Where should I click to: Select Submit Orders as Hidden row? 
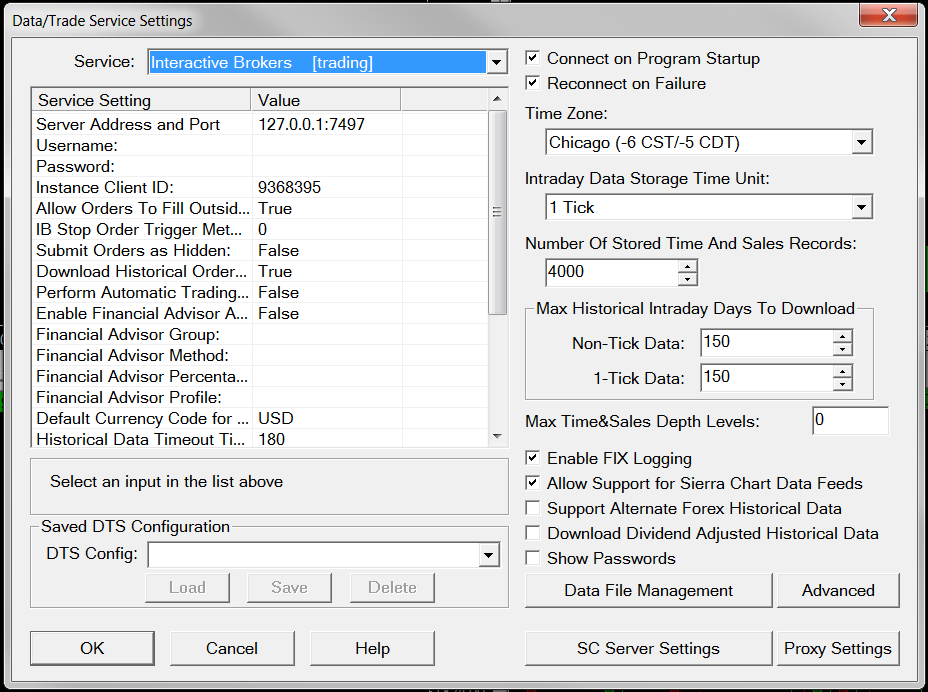point(260,250)
